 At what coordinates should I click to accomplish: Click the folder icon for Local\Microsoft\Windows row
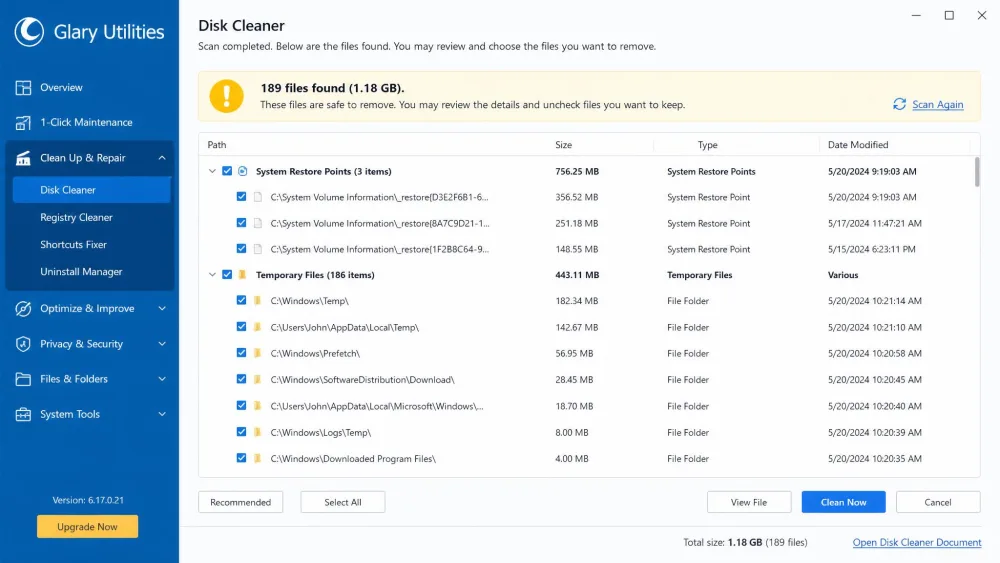(258, 406)
